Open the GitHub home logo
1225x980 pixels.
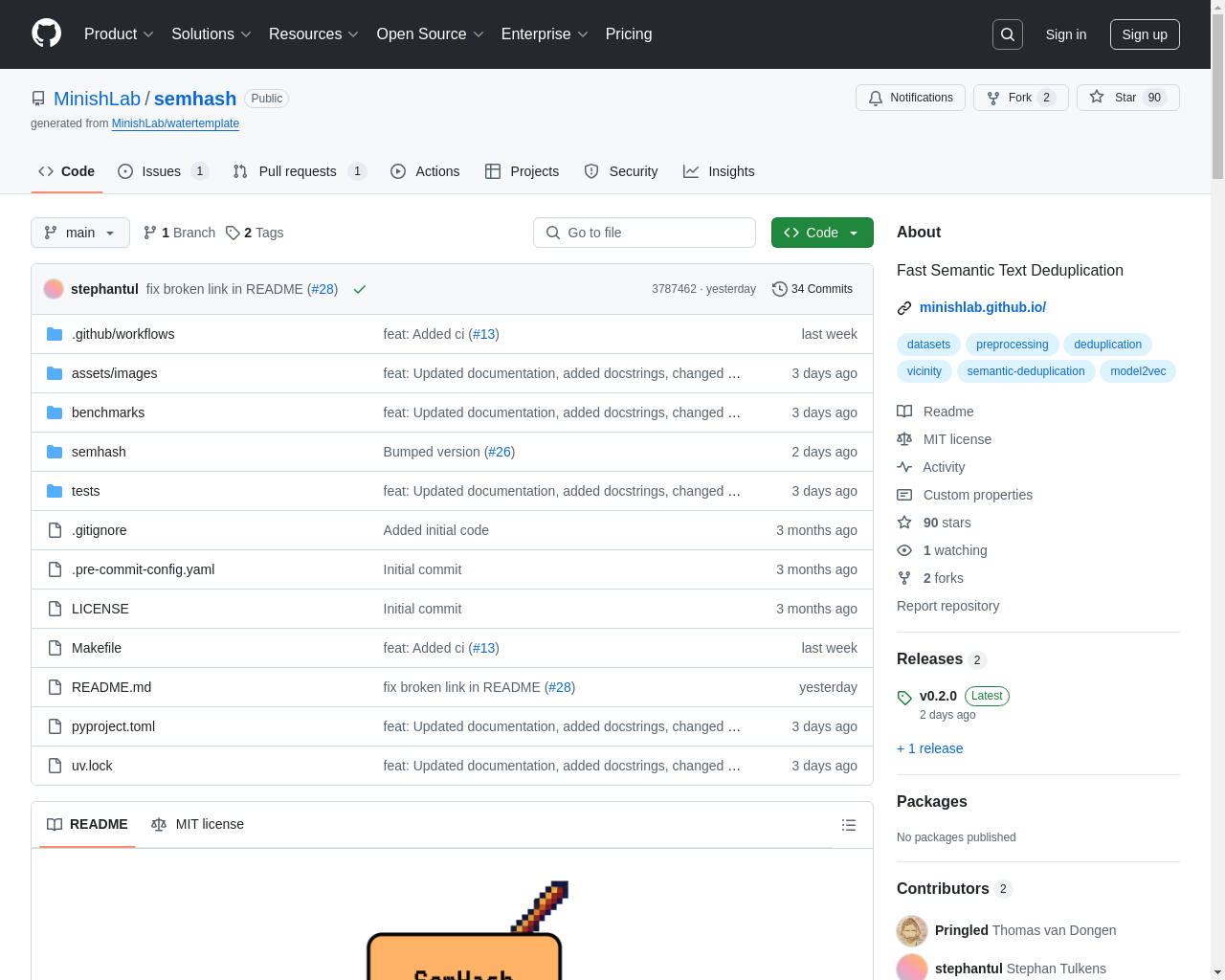pyautogui.click(x=46, y=33)
